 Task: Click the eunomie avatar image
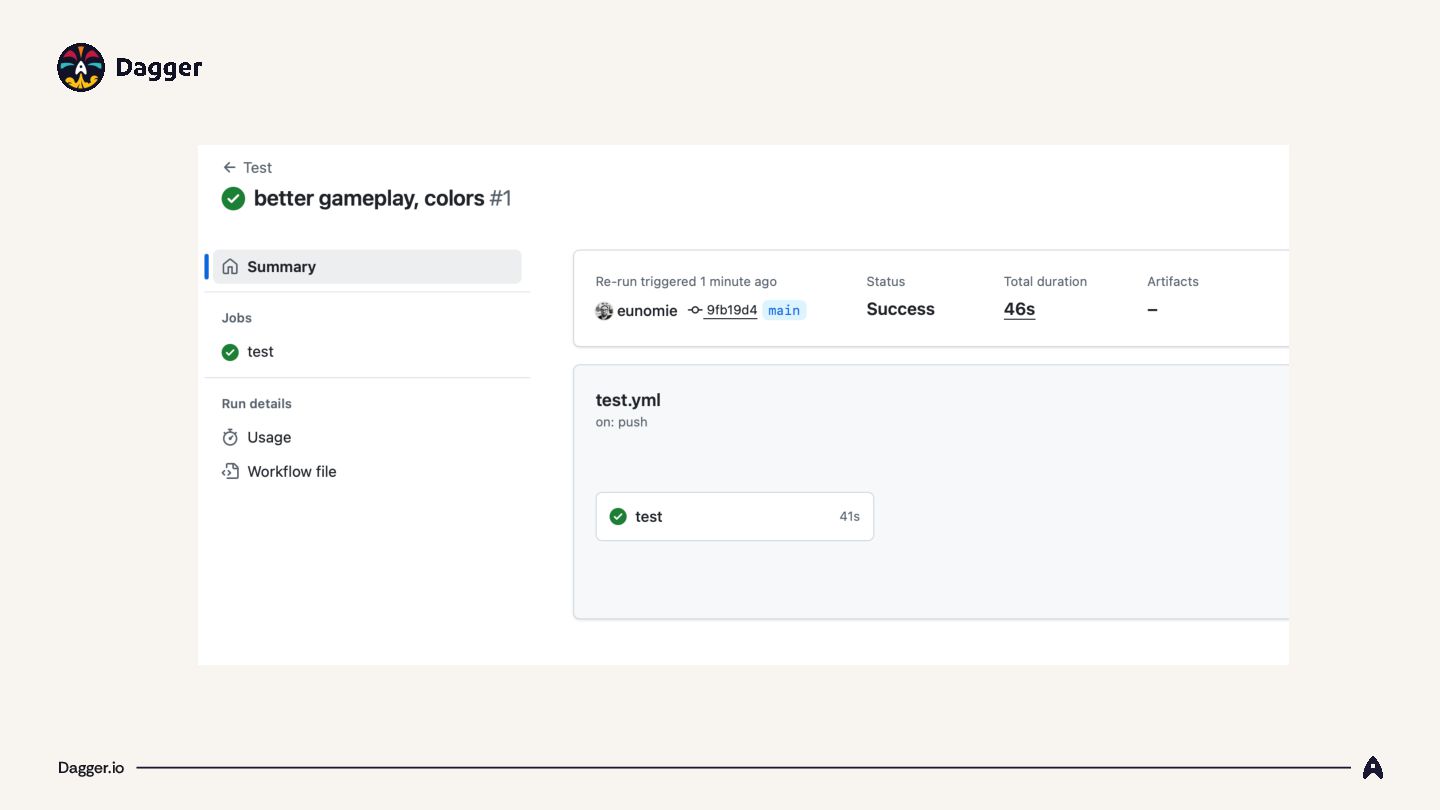(604, 311)
